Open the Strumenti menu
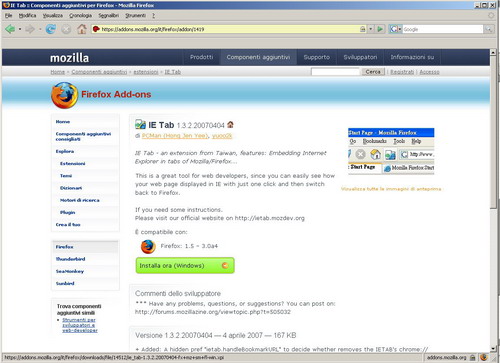The height and width of the screenshot is (363, 500). (x=135, y=16)
